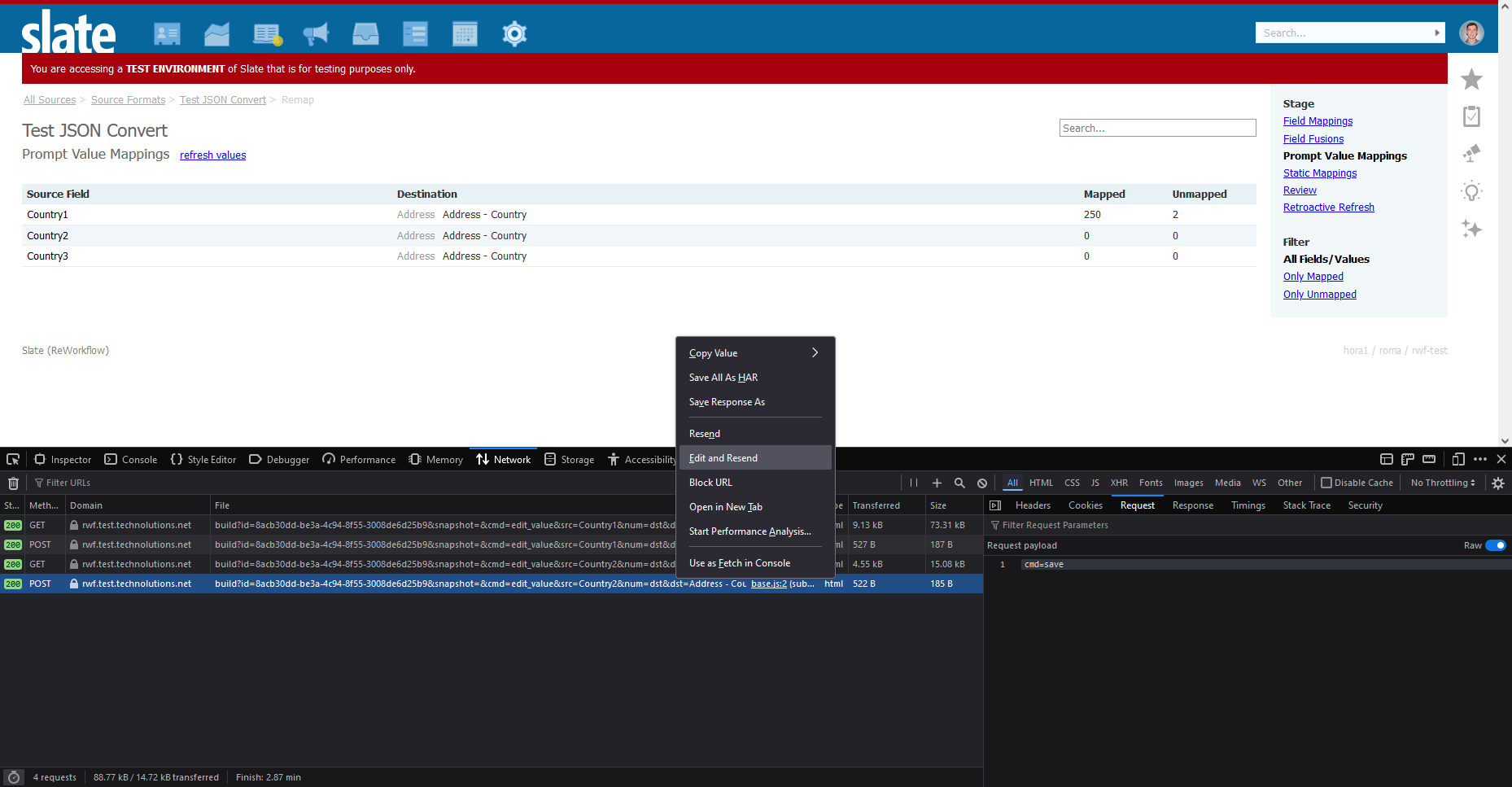
Task: Toggle the Raw request payload switch
Action: tap(1496, 545)
